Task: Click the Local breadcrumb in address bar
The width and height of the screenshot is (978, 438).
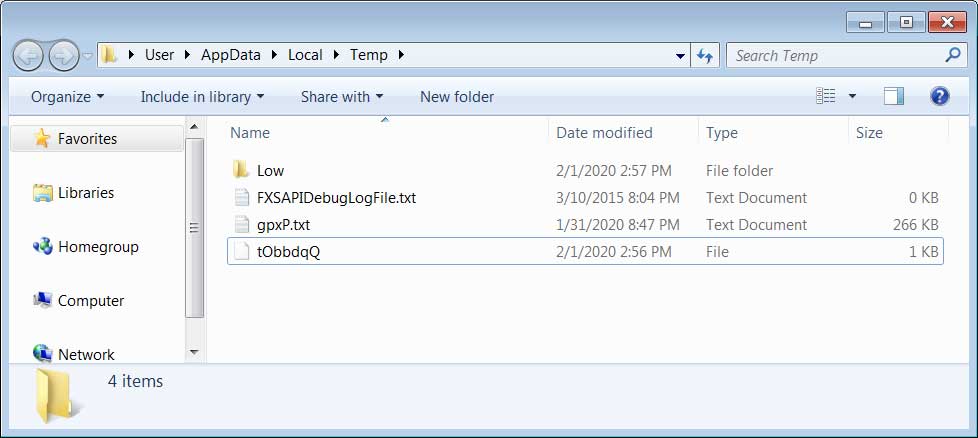Action: 305,55
